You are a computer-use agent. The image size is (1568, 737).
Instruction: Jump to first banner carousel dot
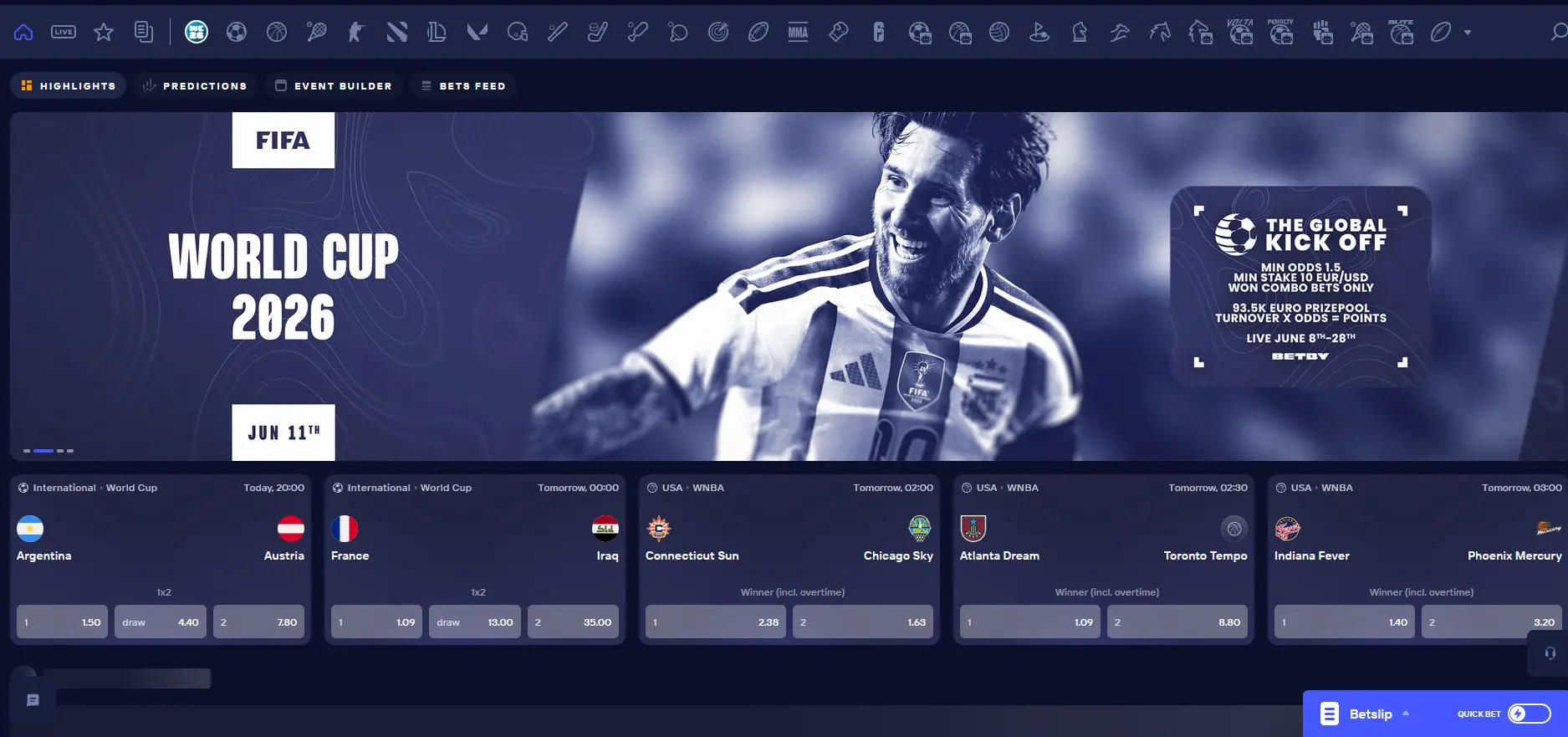pyautogui.click(x=27, y=451)
